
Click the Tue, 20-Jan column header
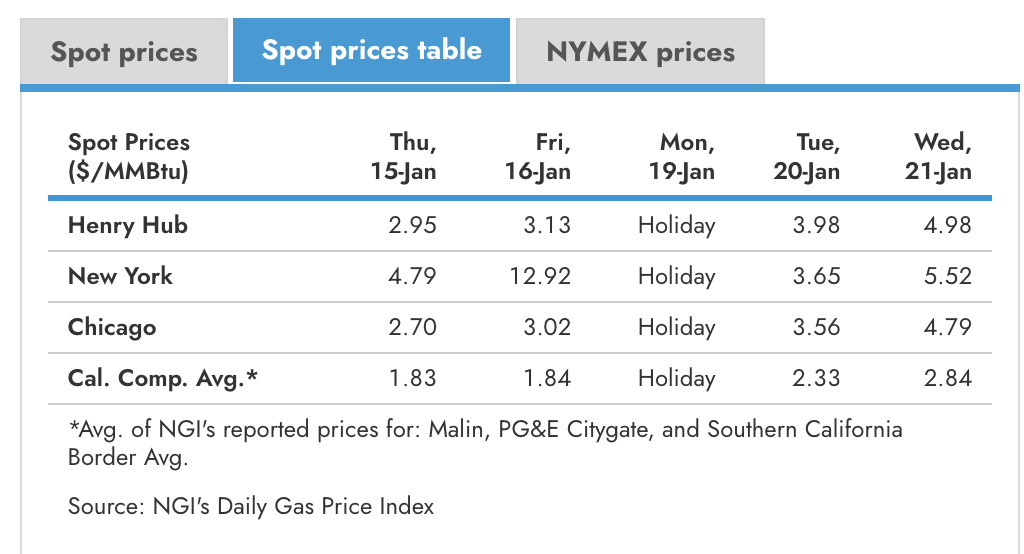coord(807,157)
